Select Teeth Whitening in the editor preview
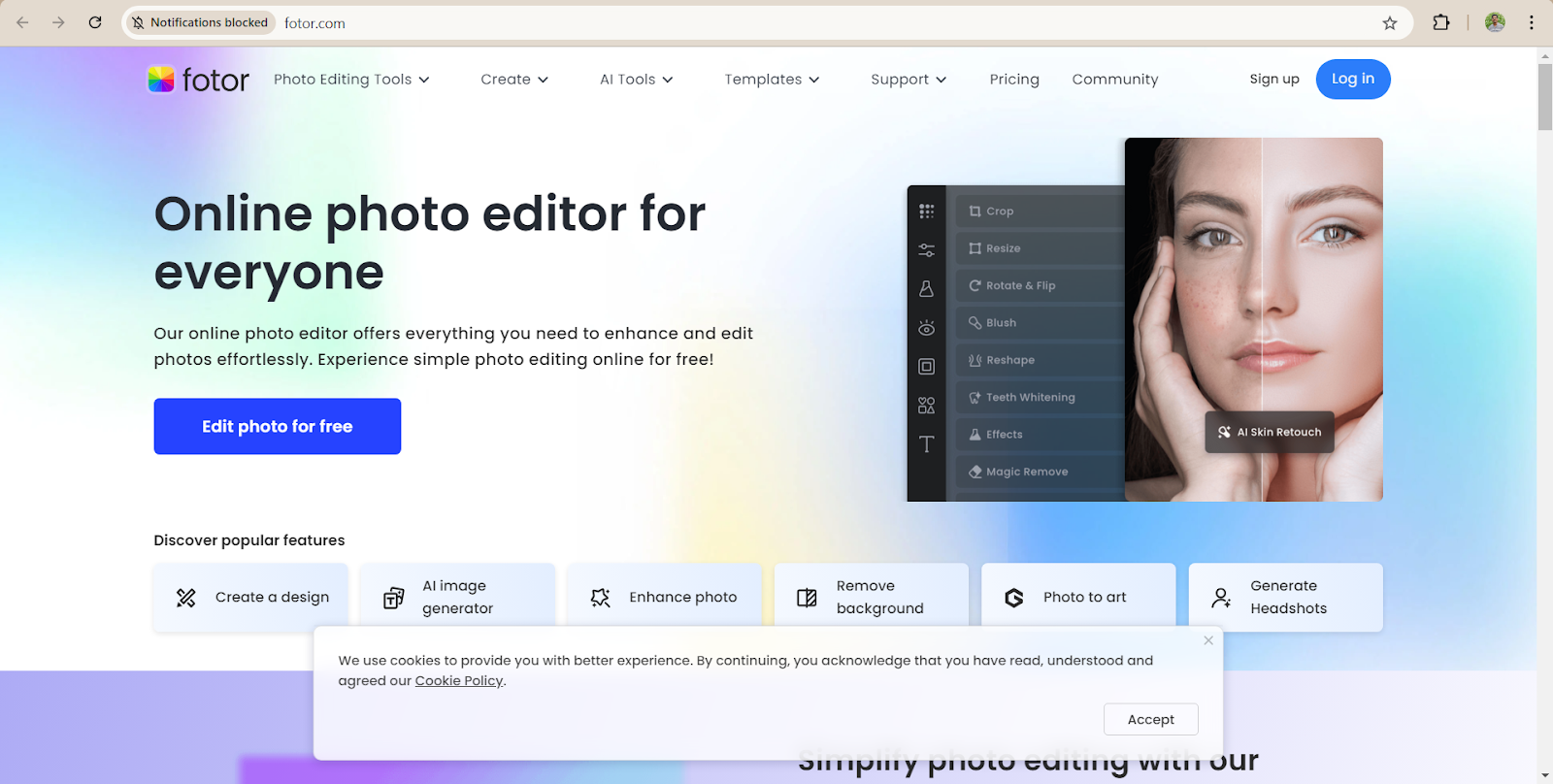 pos(1040,398)
